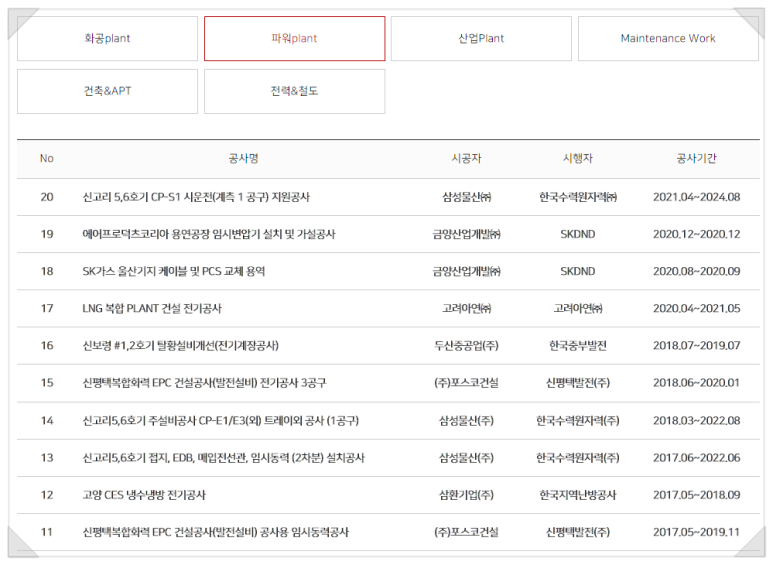Click the 시공자 column header
Viewport: 773px width, 565px height.
pyautogui.click(x=466, y=159)
